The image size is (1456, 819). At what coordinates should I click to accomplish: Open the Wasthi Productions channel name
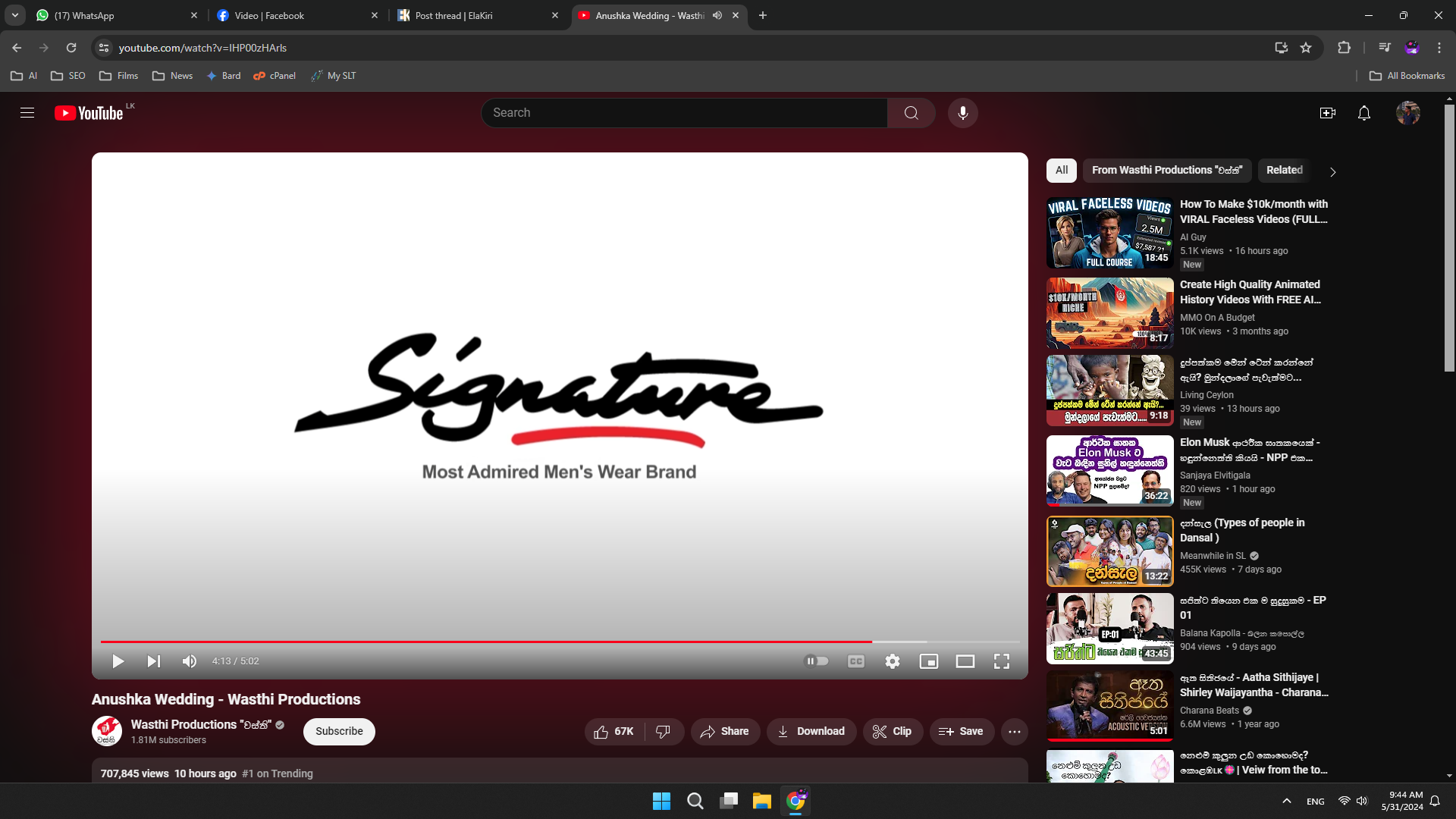(201, 725)
